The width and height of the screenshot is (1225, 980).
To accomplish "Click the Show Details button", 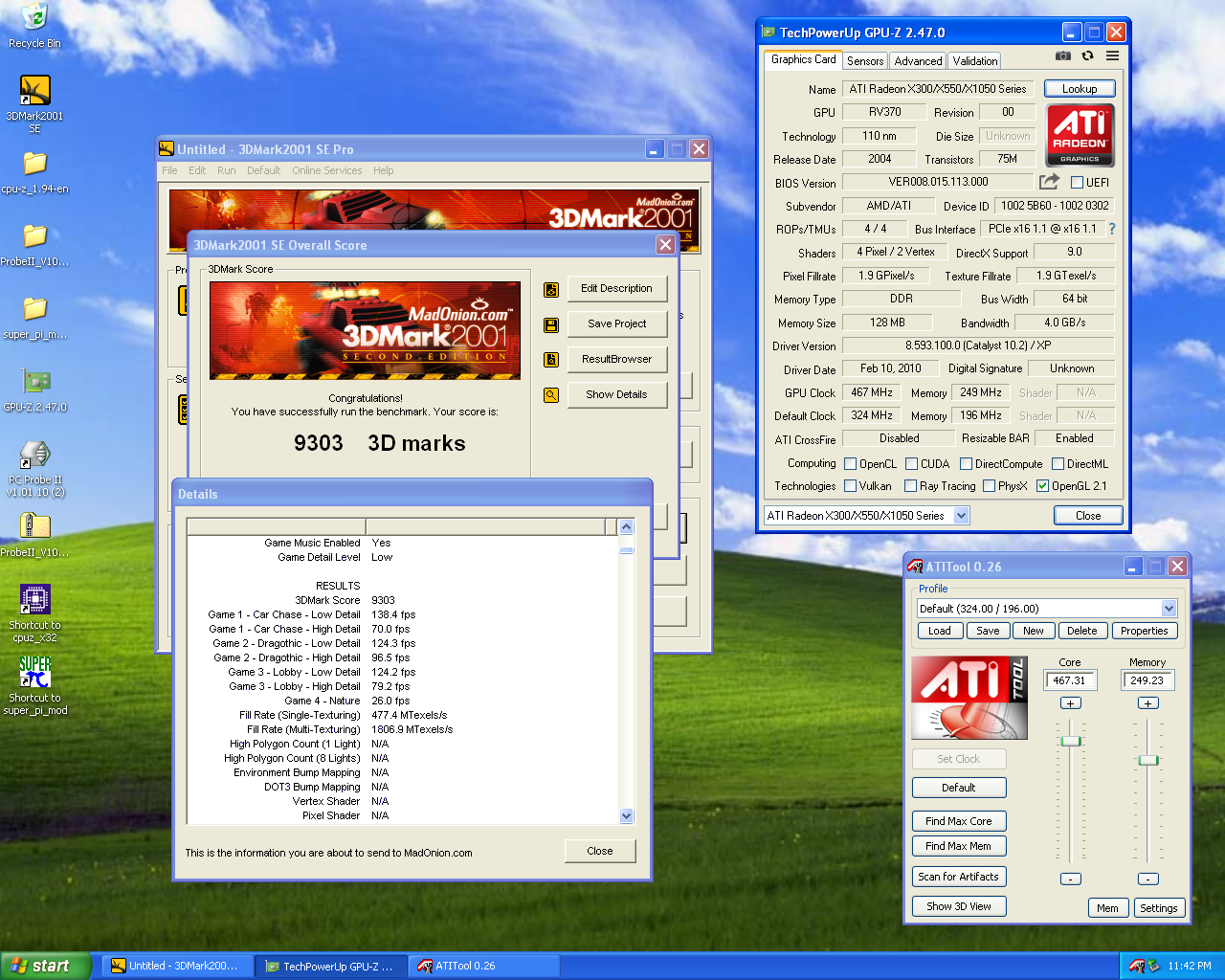I will (x=617, y=394).
